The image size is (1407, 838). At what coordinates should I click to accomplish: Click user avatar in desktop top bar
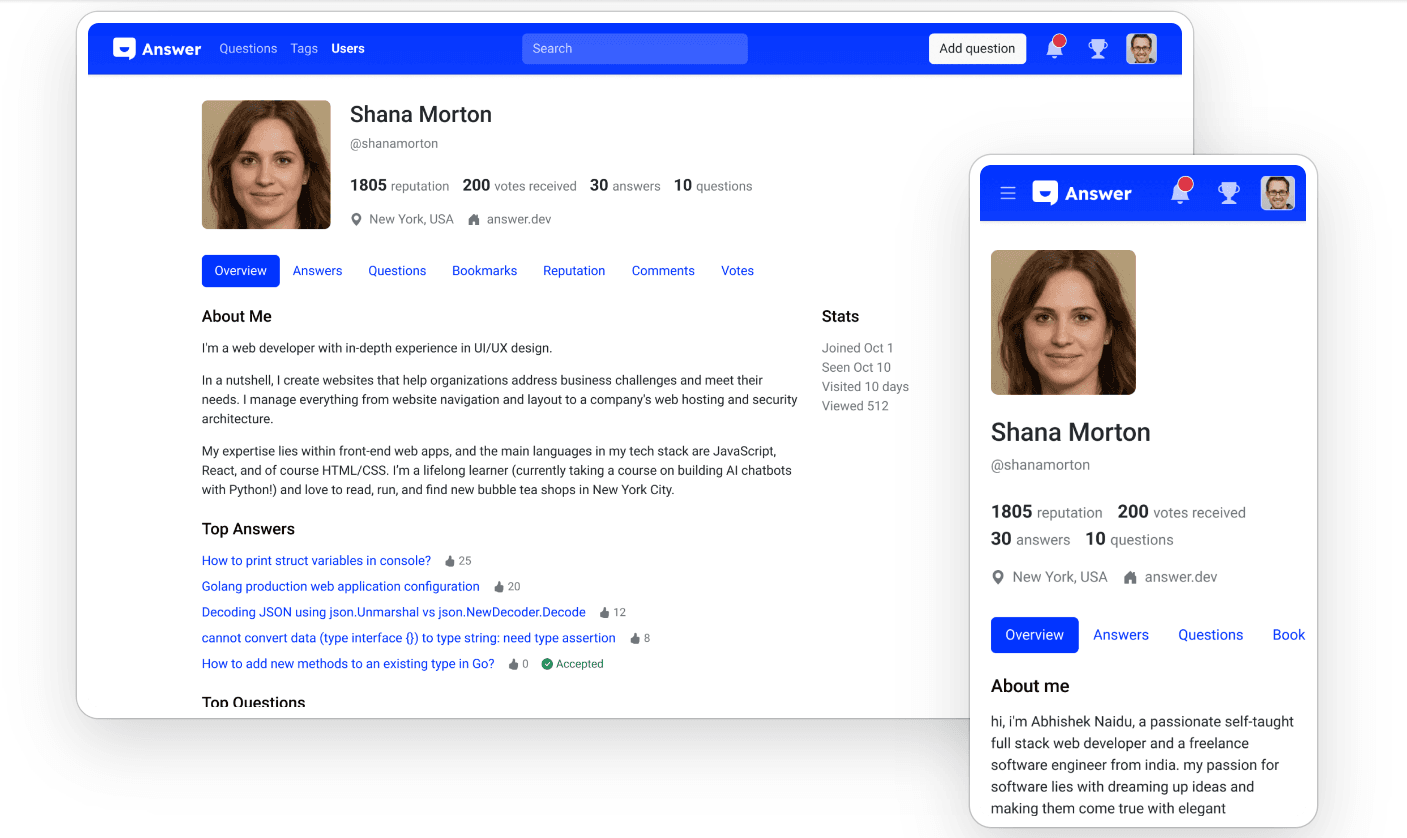click(1141, 49)
